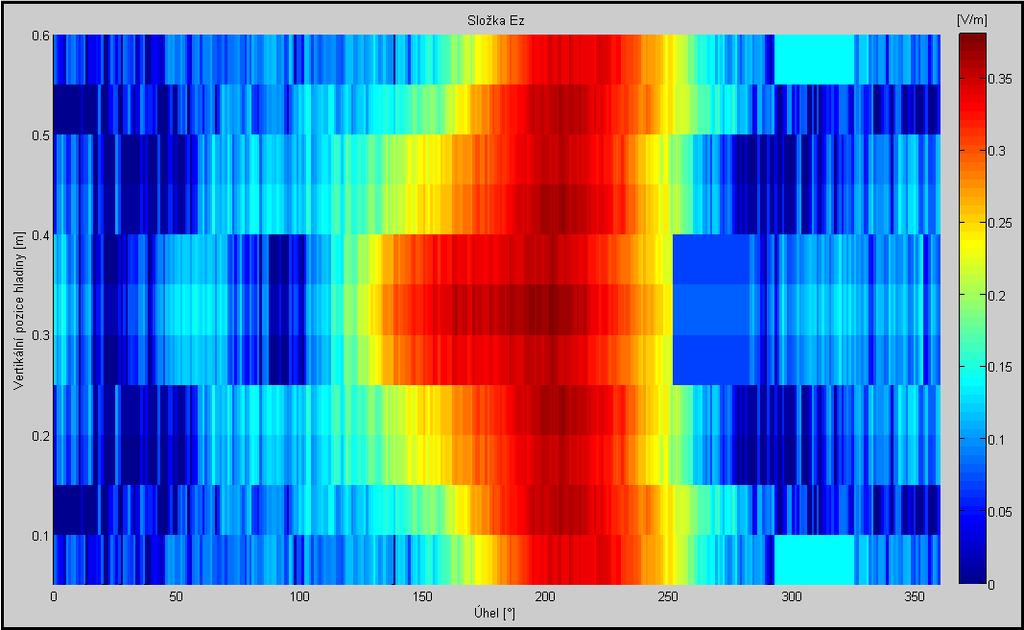Click the colorbar tick label '0.2'
The image size is (1024, 630).
(x=997, y=296)
